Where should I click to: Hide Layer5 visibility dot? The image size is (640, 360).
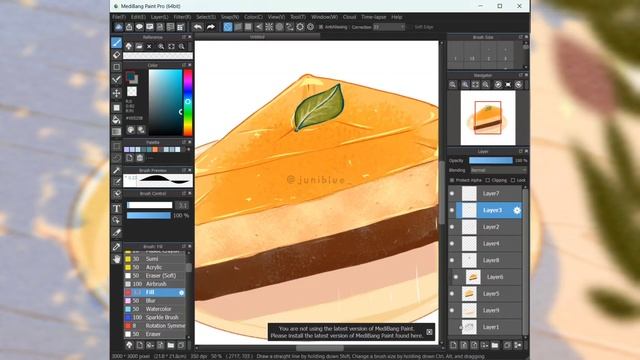click(x=452, y=293)
